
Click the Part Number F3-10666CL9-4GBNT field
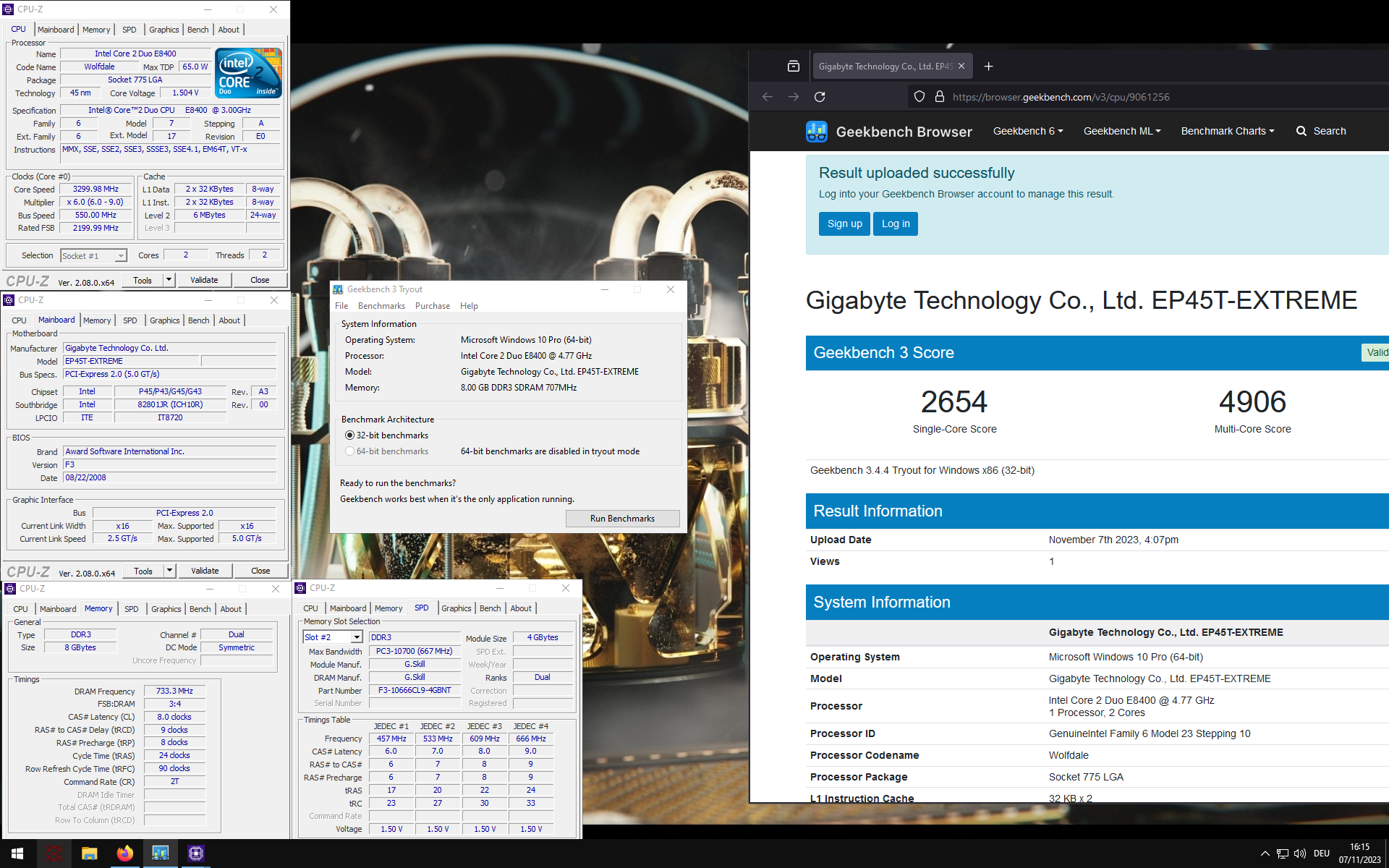click(415, 690)
